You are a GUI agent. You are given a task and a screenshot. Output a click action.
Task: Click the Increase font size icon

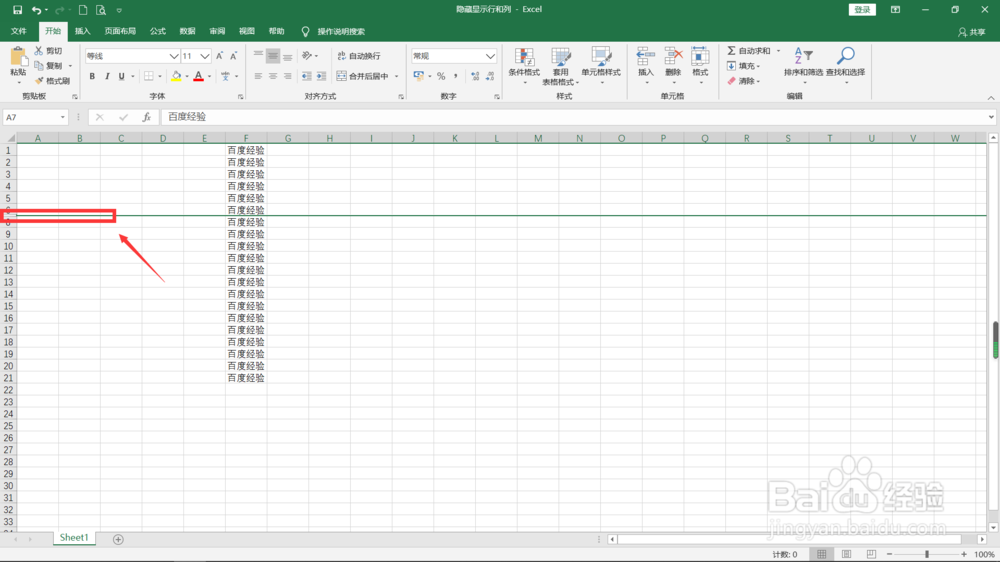(x=219, y=56)
